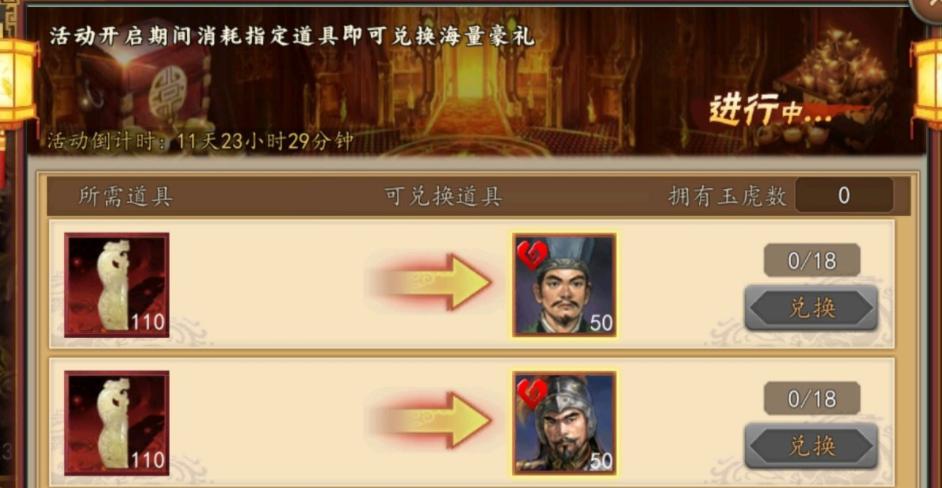This screenshot has height=488, width=942.
Task: Tap red heart badge on helmeted general
Action: coord(532,393)
